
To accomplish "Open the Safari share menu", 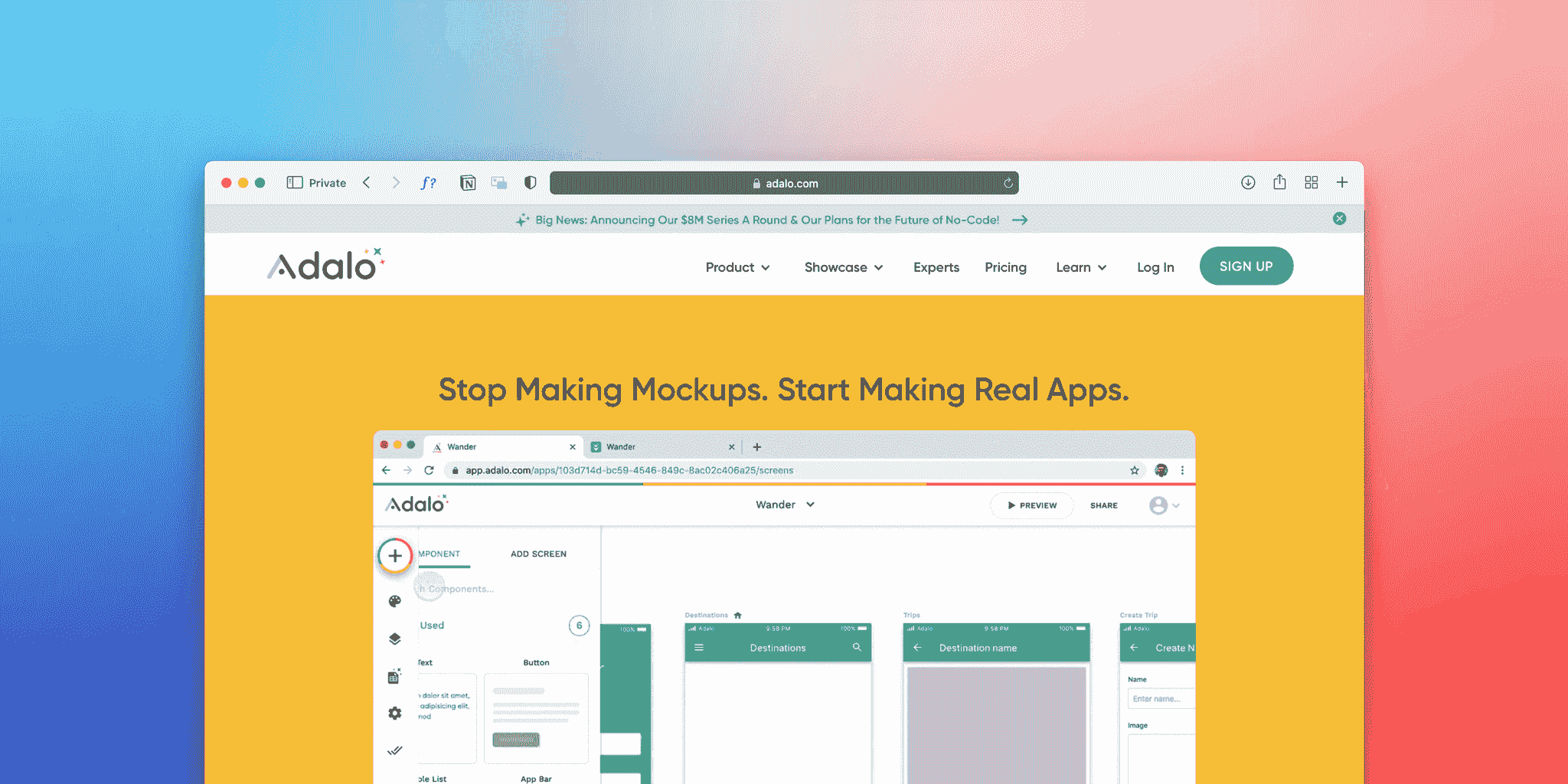I will 1279,181.
